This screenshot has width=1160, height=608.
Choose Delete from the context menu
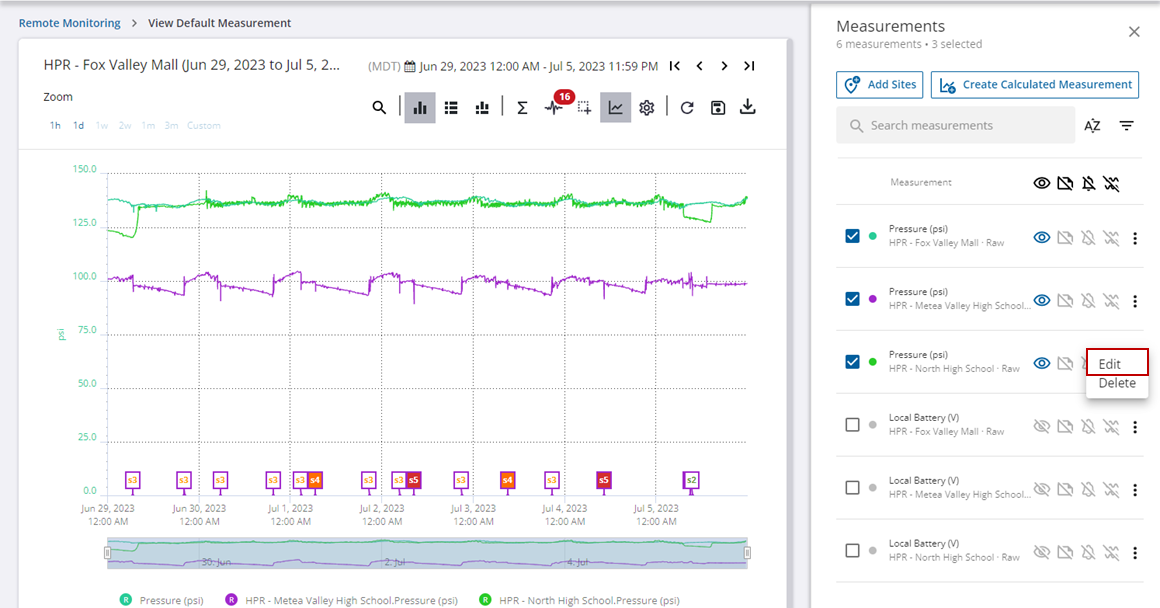click(1116, 383)
